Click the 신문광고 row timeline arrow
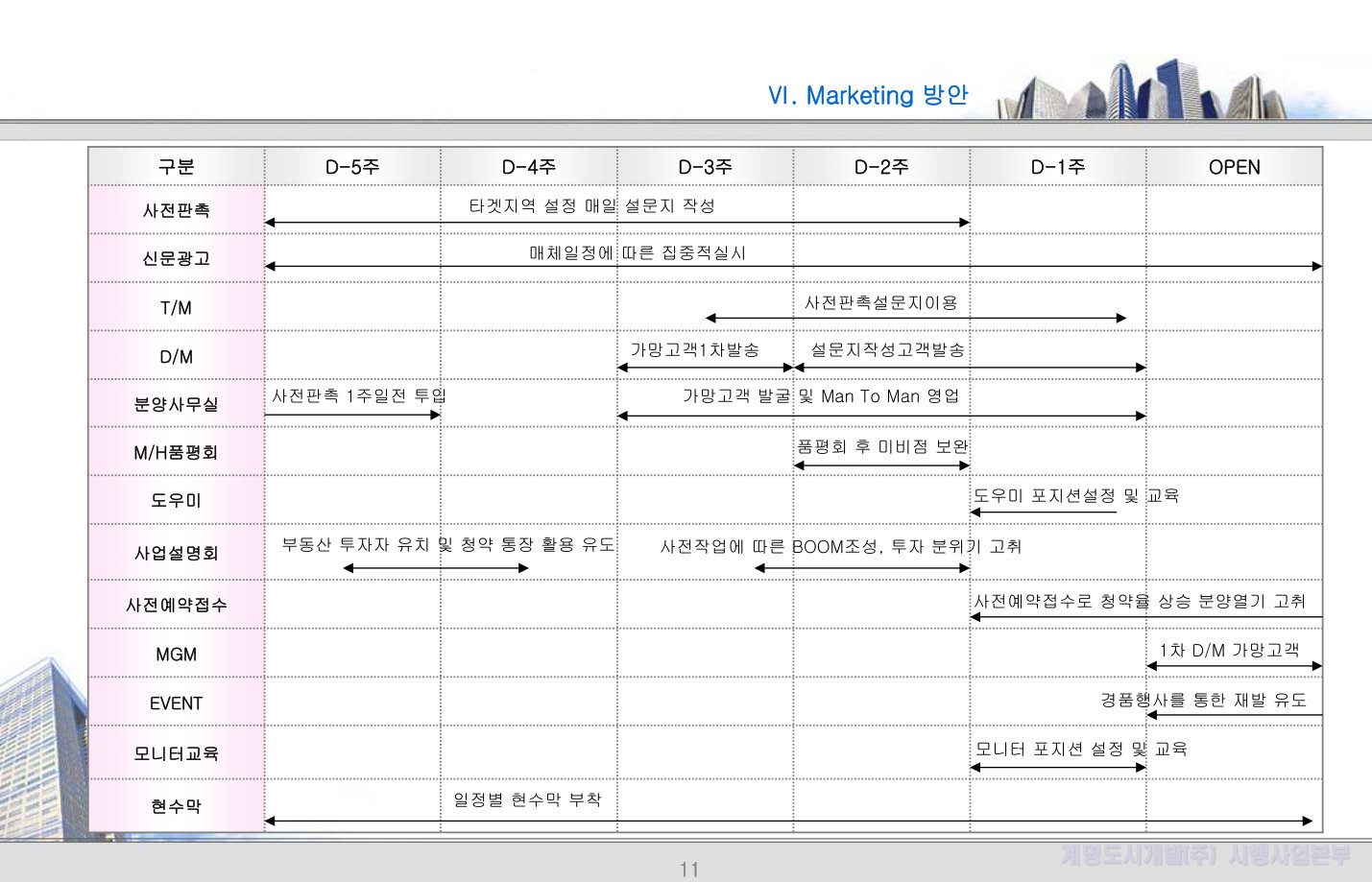The image size is (1372, 882). [793, 266]
